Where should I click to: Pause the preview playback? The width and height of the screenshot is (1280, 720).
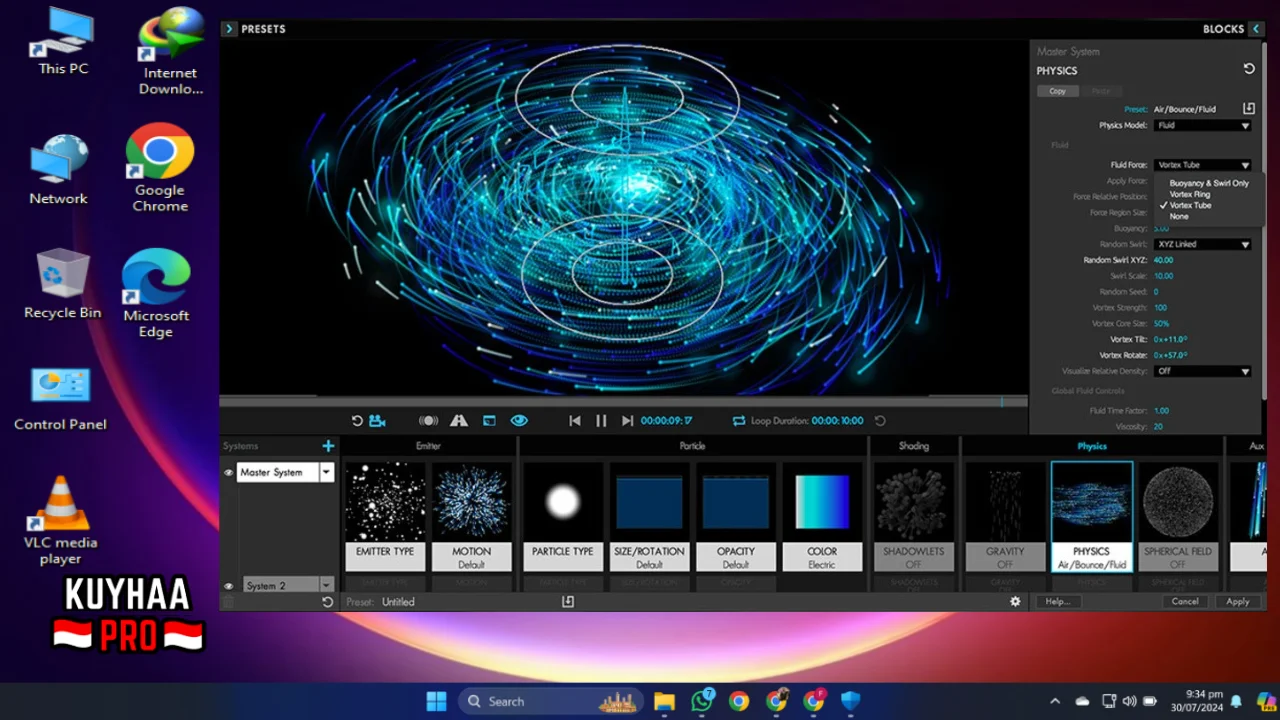point(601,421)
